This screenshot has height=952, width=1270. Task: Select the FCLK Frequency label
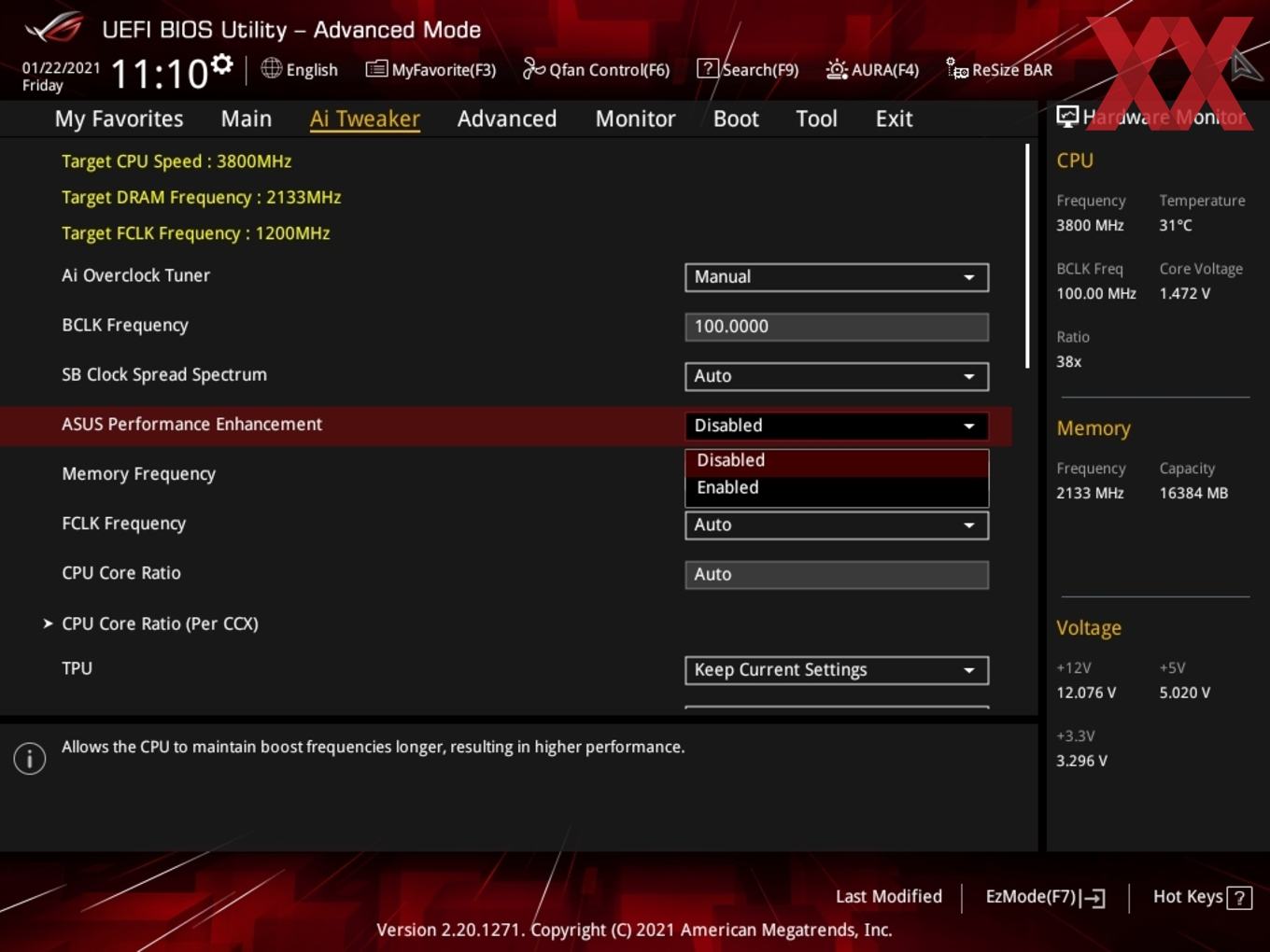[123, 524]
